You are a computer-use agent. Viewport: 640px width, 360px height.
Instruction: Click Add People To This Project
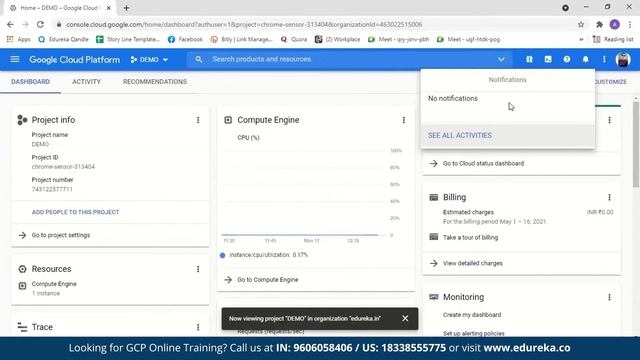(x=76, y=212)
